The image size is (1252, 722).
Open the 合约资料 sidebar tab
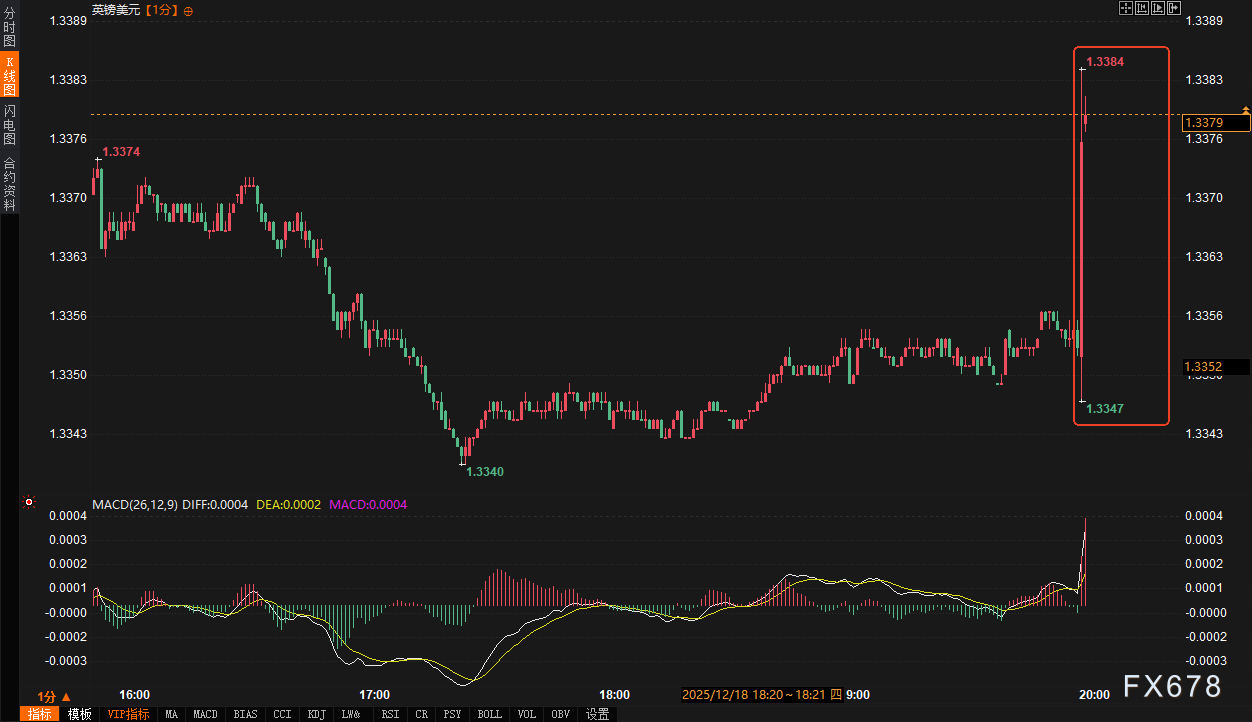click(9, 183)
